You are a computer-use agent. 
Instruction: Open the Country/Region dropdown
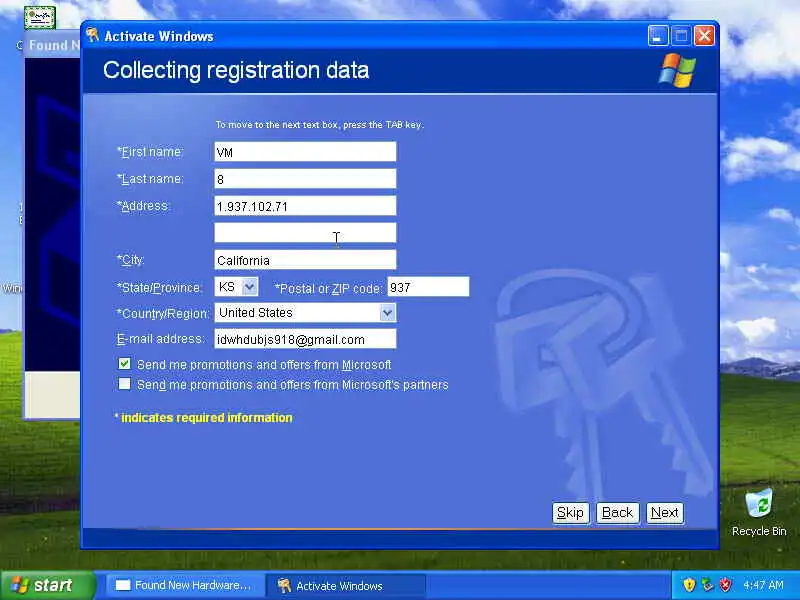tap(387, 313)
